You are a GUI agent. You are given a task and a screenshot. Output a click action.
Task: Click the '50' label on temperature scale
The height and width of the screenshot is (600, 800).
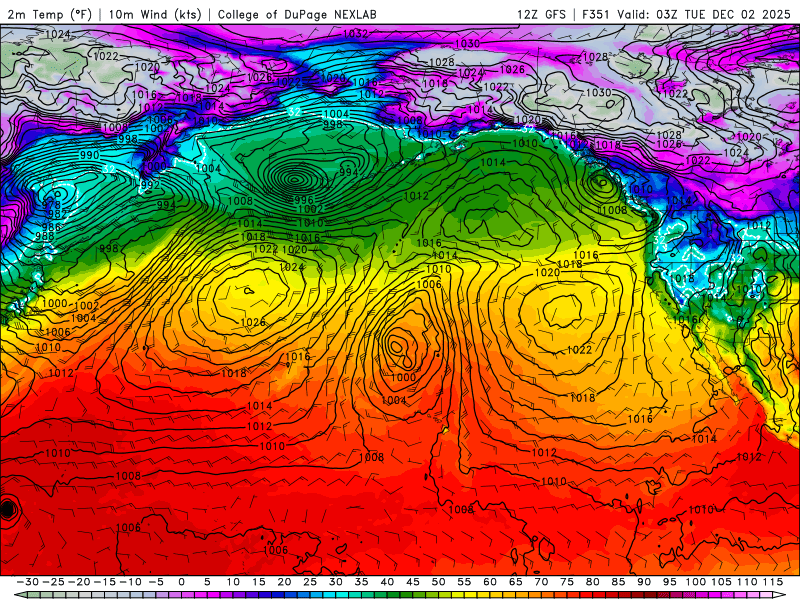coord(438,582)
